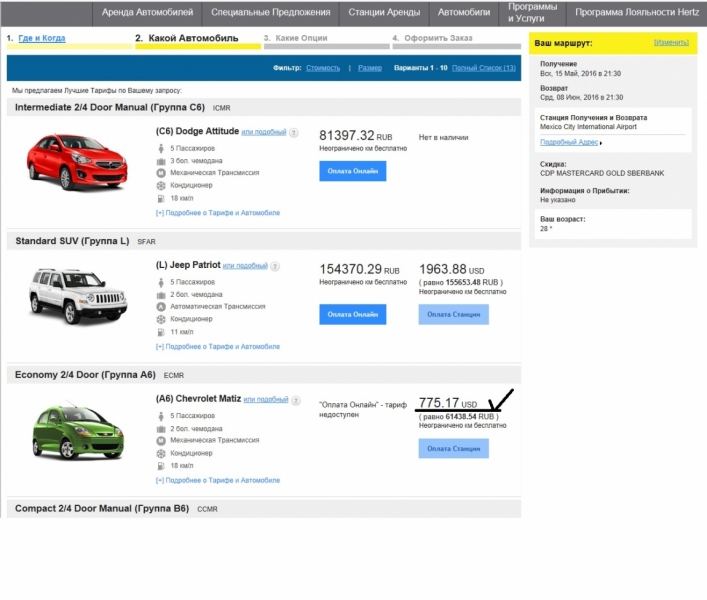Click the luggage icon for Dodge Attitude

[161, 160]
